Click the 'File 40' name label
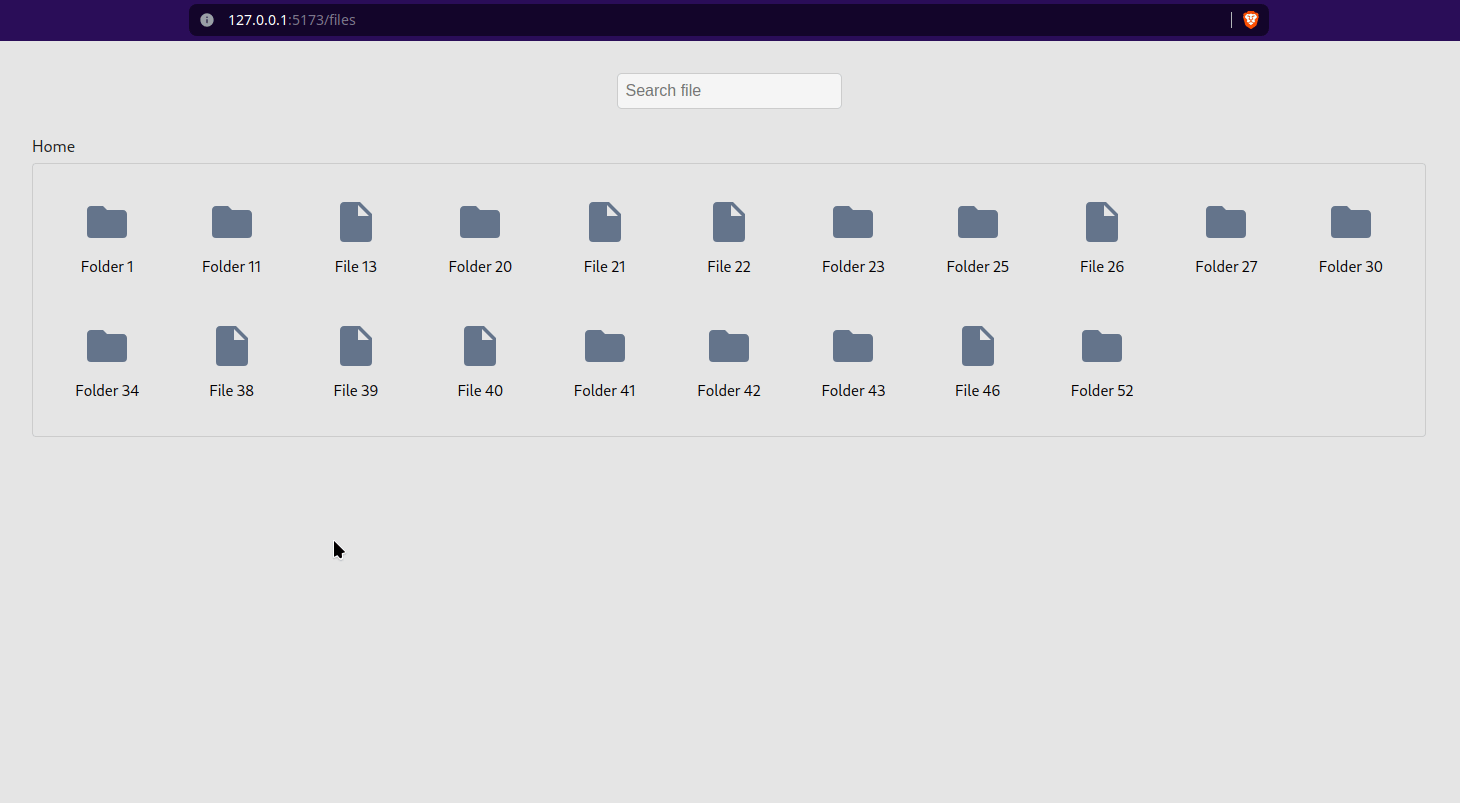This screenshot has height=803, width=1460. (x=480, y=391)
